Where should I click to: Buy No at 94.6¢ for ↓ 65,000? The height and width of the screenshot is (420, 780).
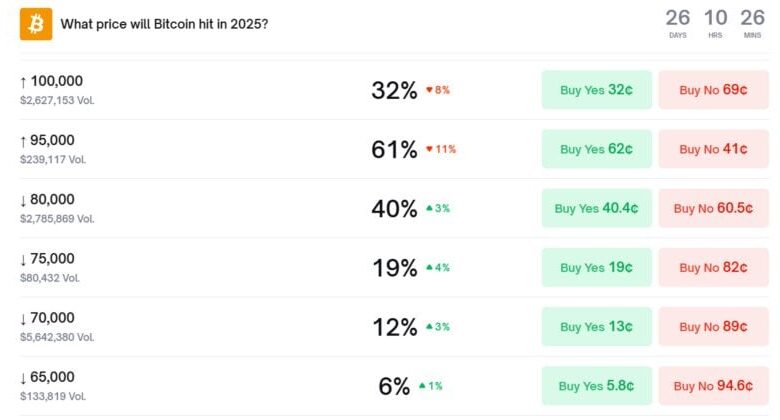coord(713,386)
